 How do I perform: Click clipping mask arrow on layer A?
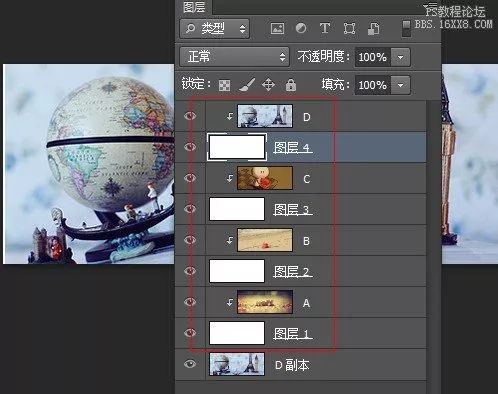[230, 302]
